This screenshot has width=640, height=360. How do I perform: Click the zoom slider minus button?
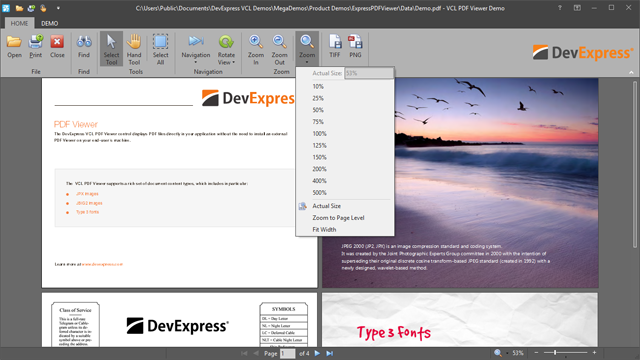click(536, 353)
